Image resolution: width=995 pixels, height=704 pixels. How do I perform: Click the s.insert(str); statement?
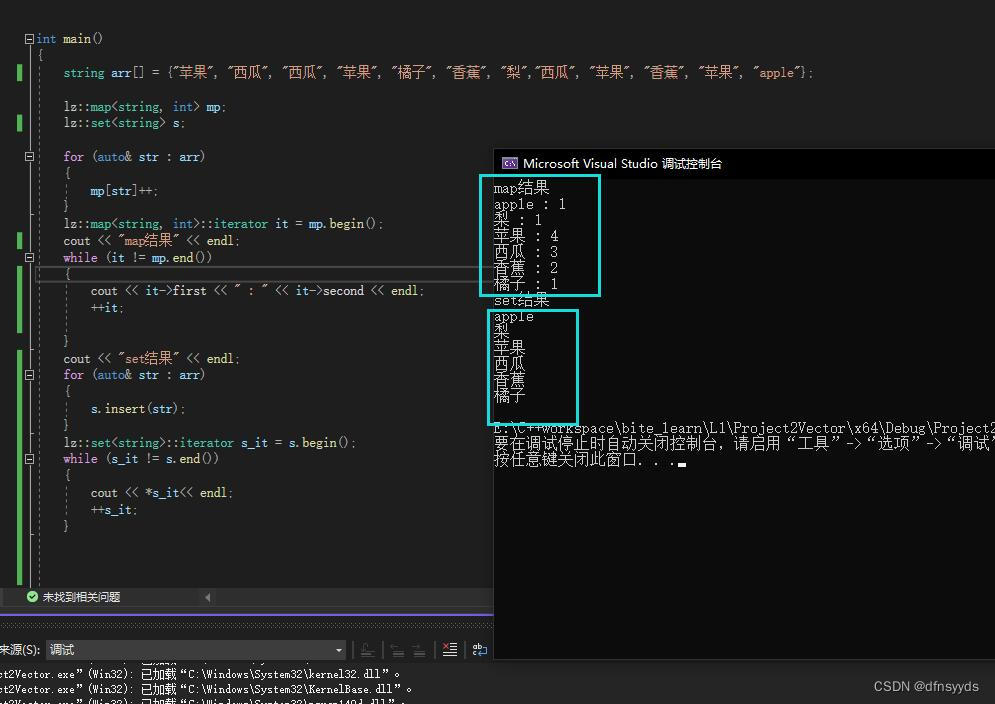tap(138, 409)
